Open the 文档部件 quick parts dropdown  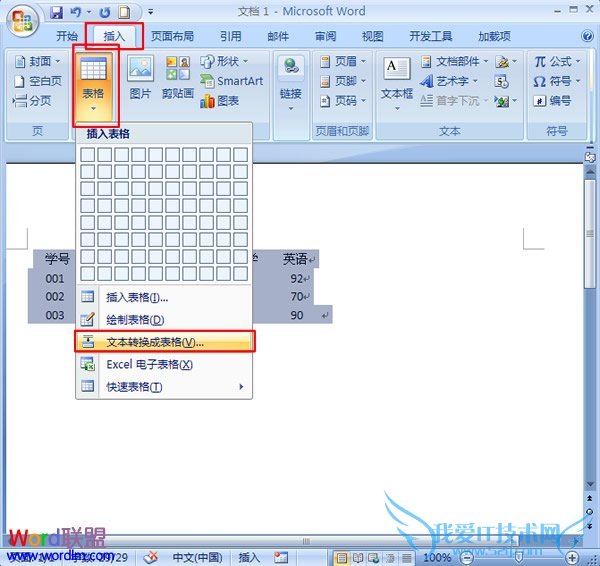click(x=454, y=61)
